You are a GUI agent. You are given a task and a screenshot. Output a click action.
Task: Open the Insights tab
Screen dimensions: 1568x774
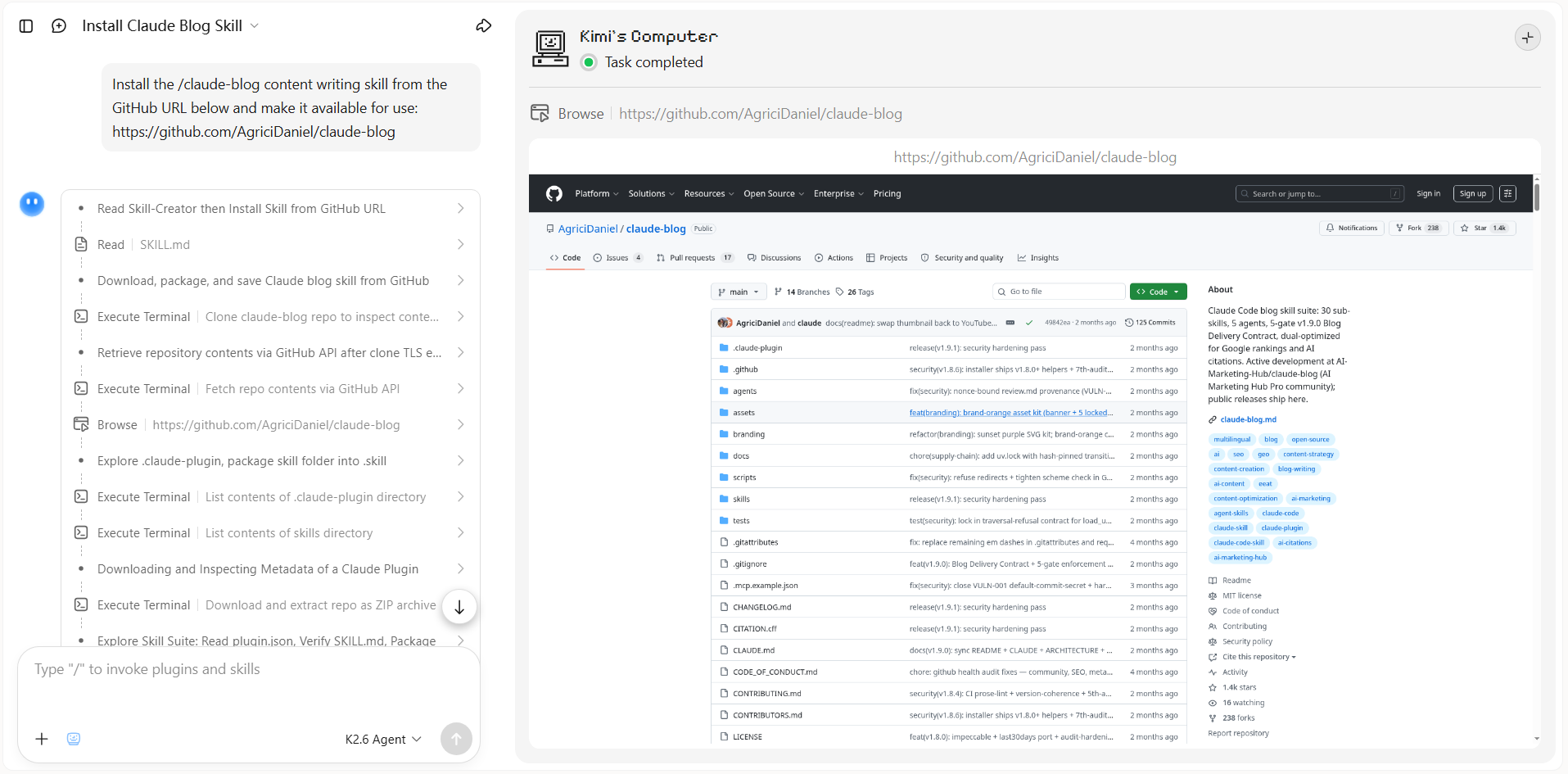pyautogui.click(x=1037, y=258)
